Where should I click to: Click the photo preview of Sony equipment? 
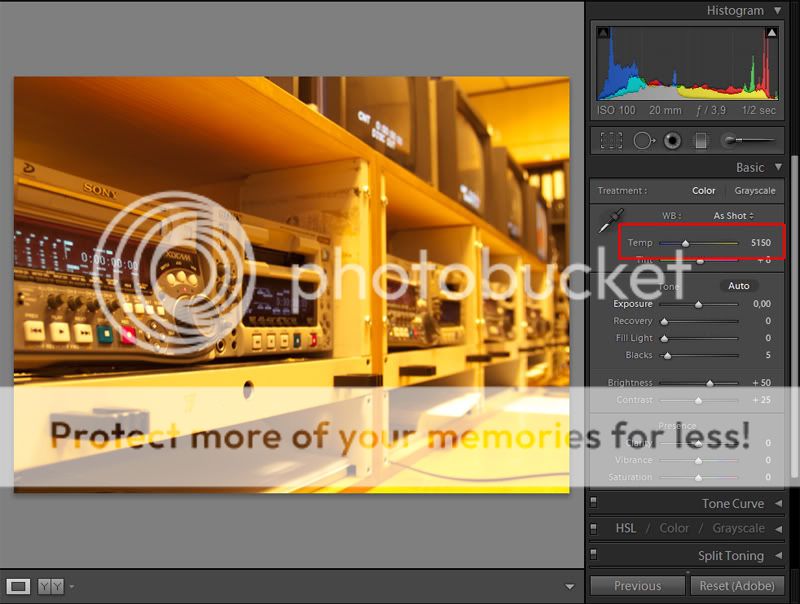pos(291,284)
